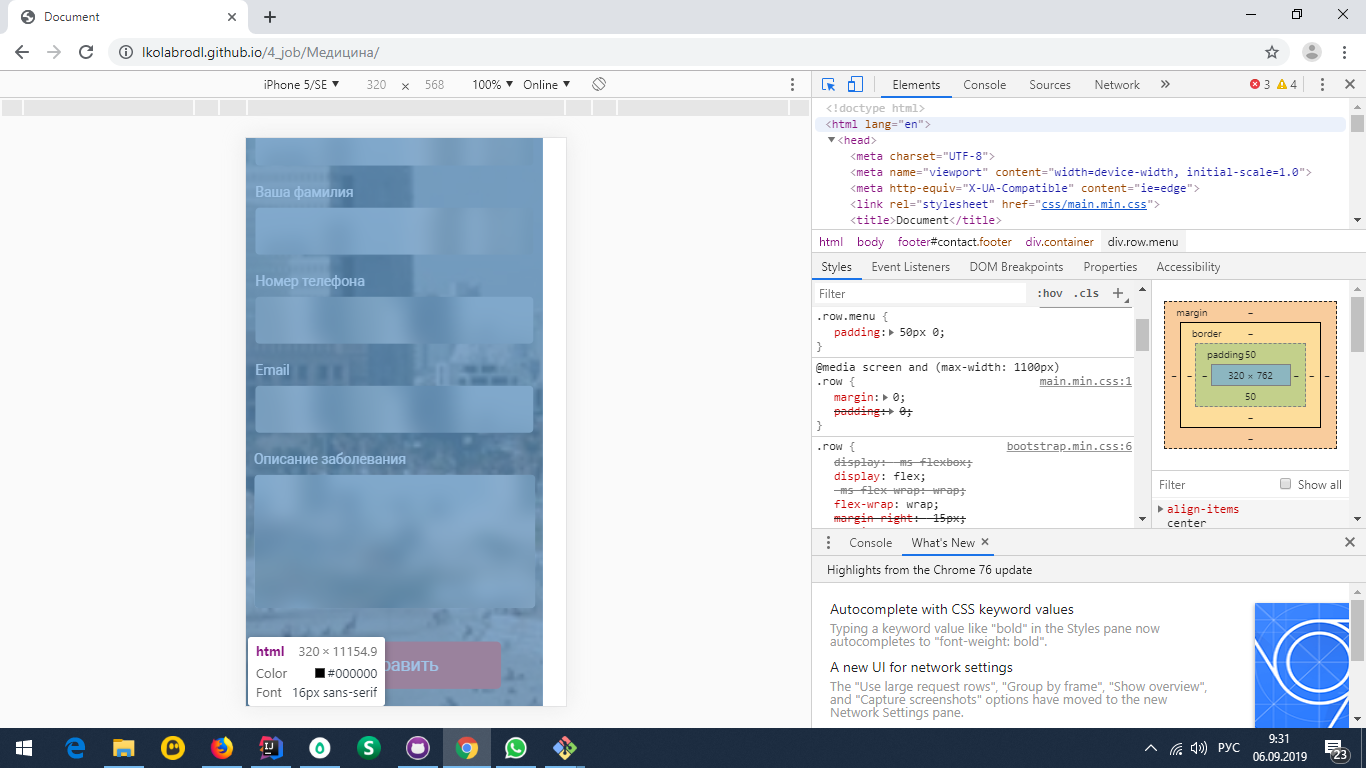Viewport: 1366px width, 768px height.
Task: Select body in the breadcrumb
Action: [870, 242]
